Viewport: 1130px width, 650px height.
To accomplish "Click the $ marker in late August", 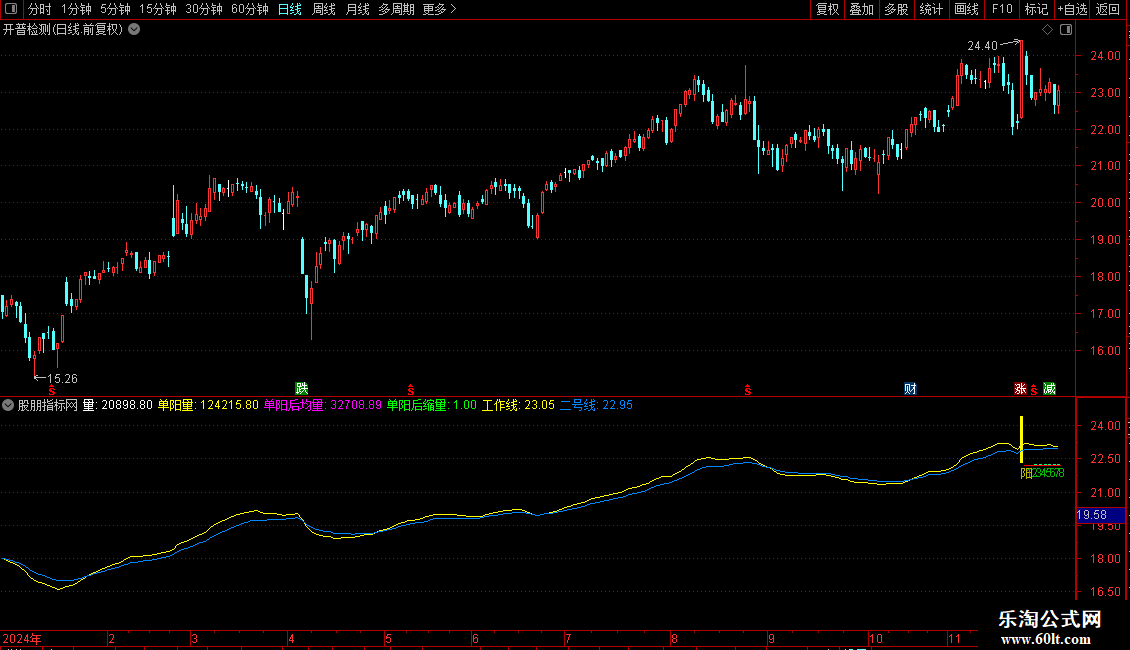I will [x=748, y=390].
